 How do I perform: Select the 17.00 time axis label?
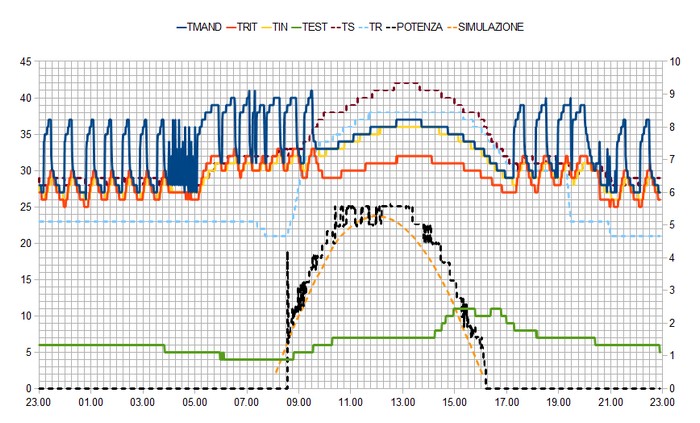507,403
